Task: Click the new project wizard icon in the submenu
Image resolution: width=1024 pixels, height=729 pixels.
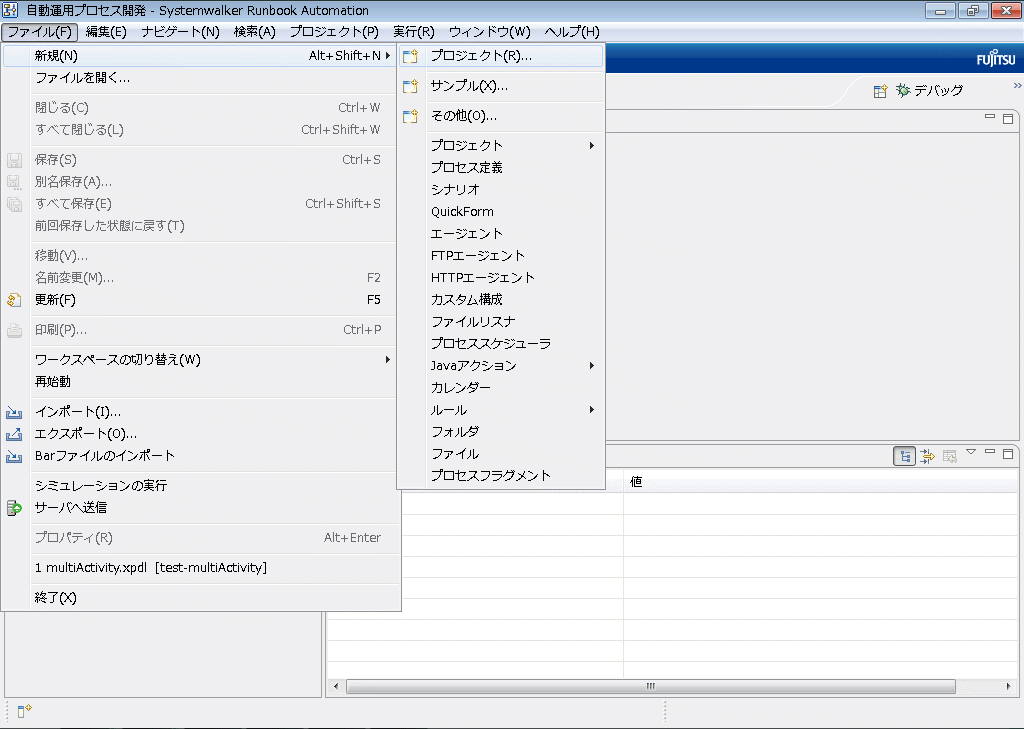Action: (410, 56)
